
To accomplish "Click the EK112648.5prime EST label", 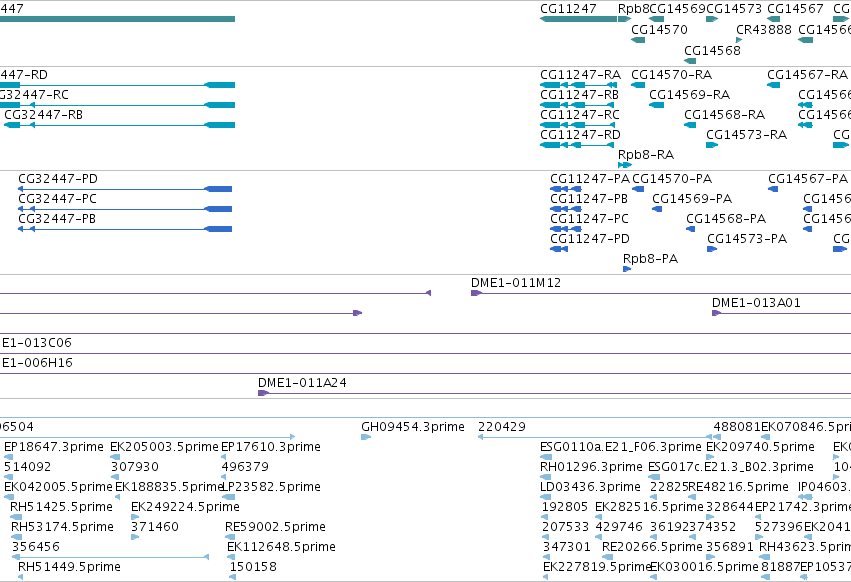I will click(281, 547).
